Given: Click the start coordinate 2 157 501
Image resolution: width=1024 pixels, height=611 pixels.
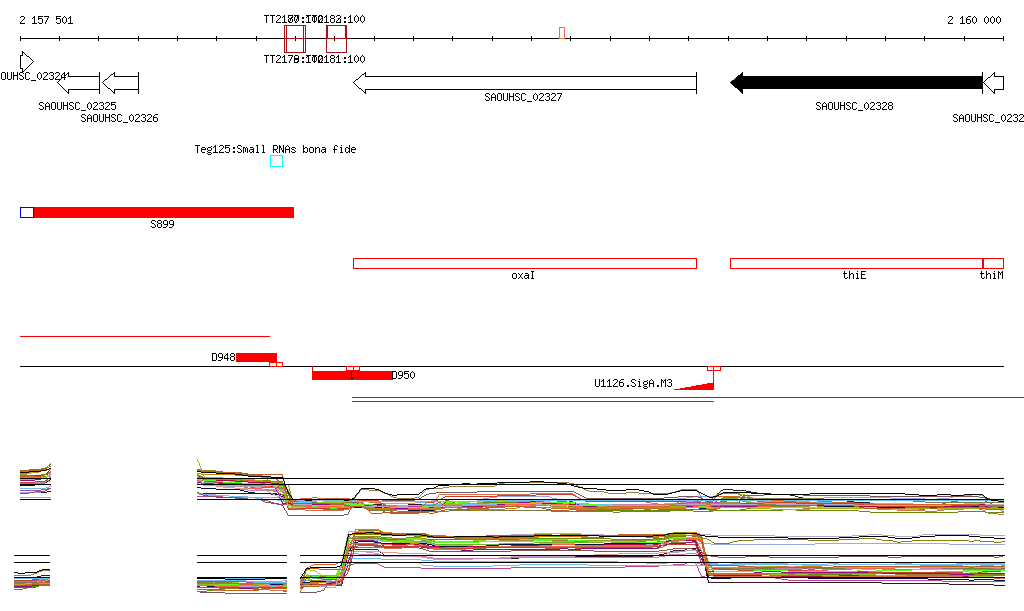Looking at the screenshot, I should 46,20.
